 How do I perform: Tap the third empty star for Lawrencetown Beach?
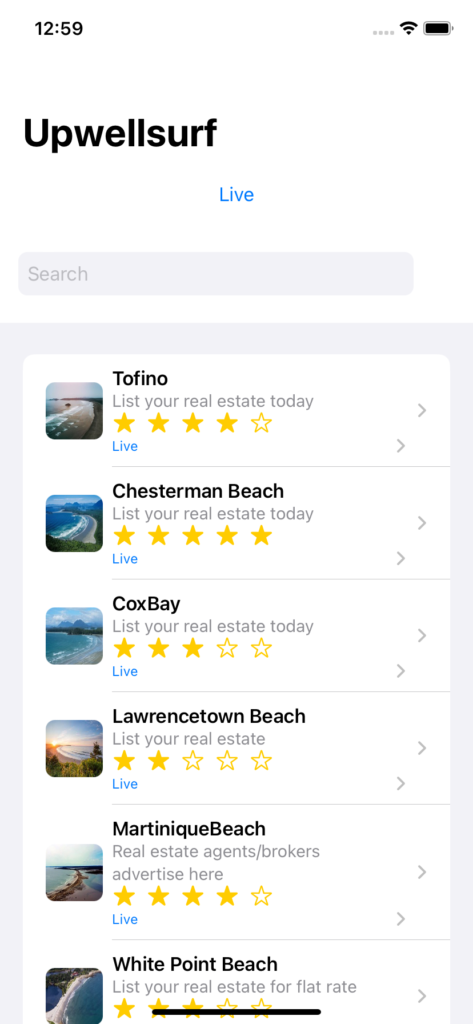[193, 761]
